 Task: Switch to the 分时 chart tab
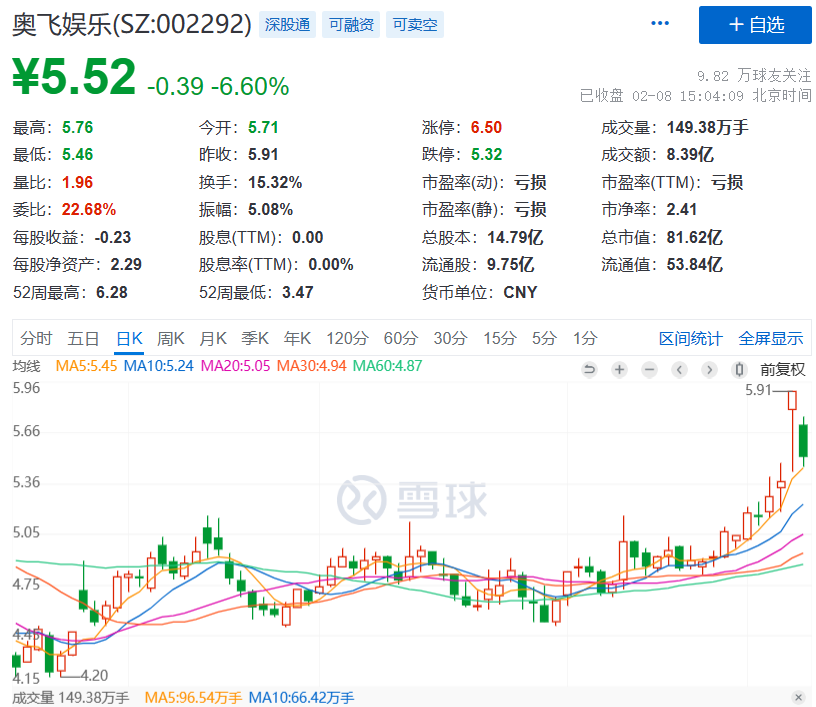35,338
